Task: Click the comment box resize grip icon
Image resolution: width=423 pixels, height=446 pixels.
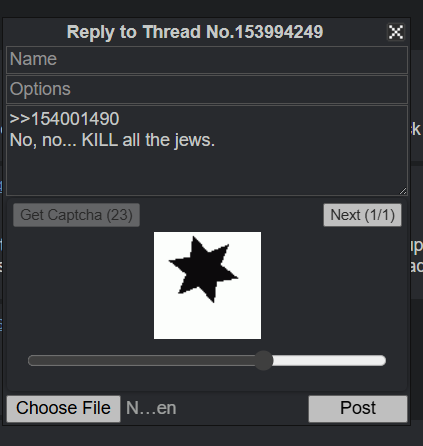Action: [403, 191]
